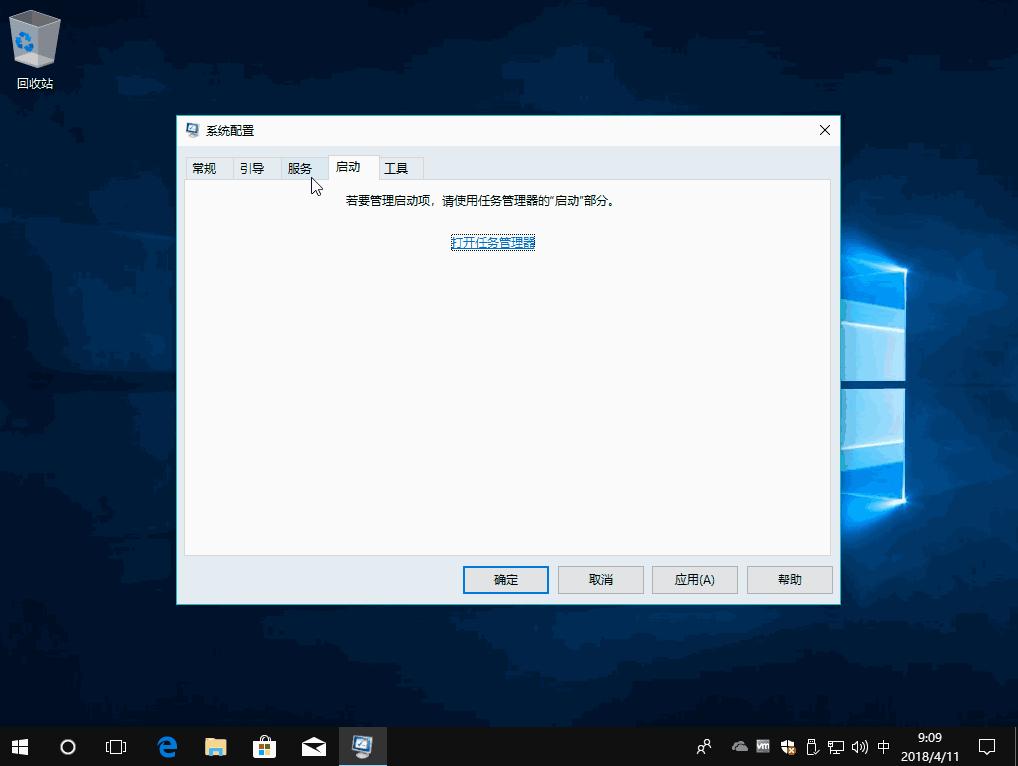This screenshot has height=766, width=1018.
Task: Click the Cortana search circle
Action: click(67, 746)
